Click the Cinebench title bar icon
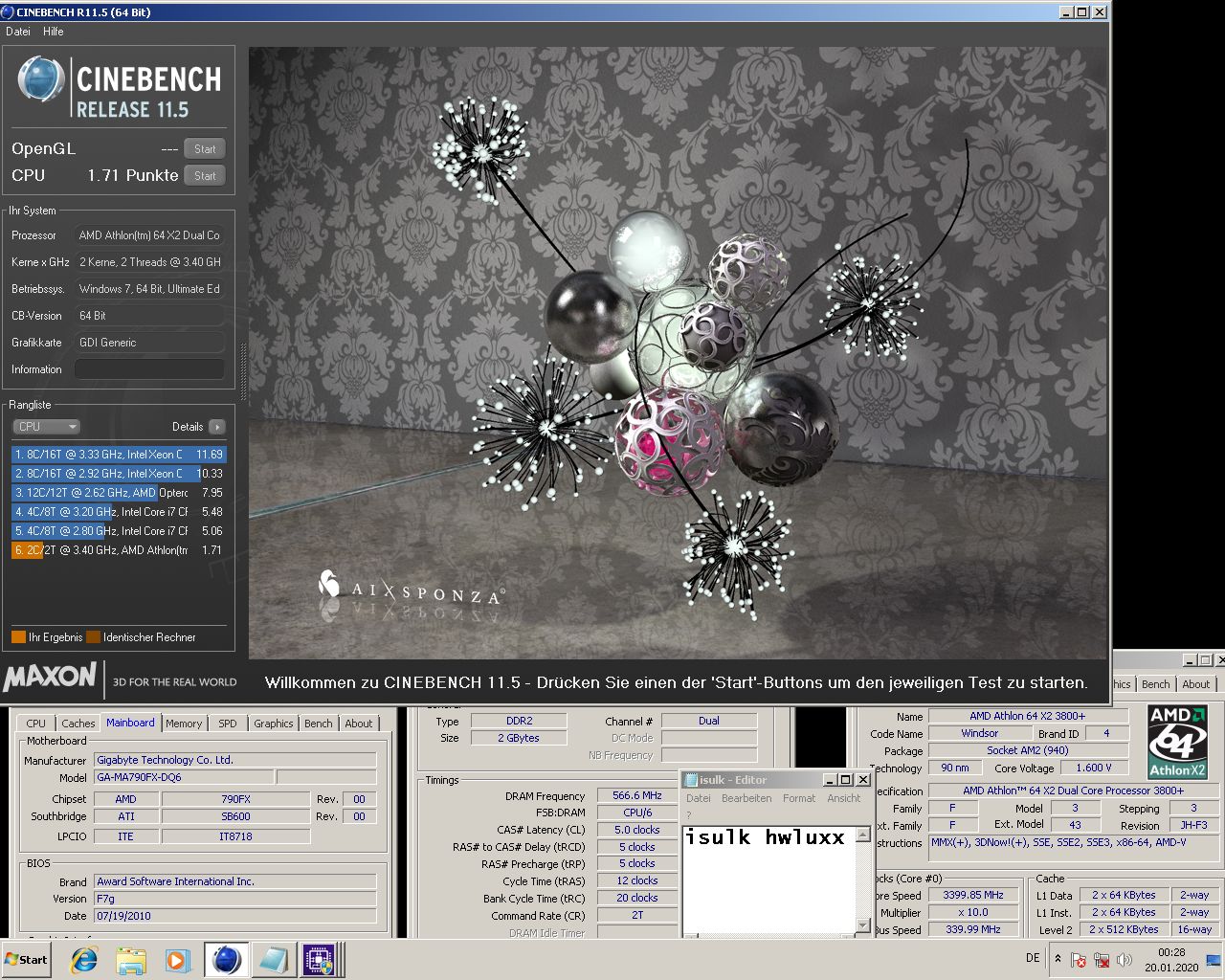The height and width of the screenshot is (980, 1225). [x=9, y=12]
